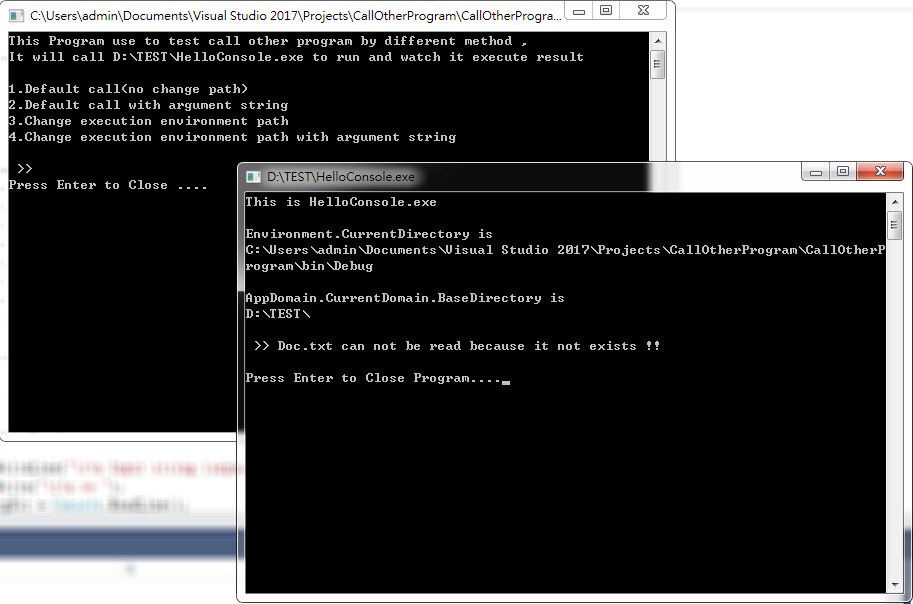Click the scrollbar track below the thumb
Image resolution: width=913 pixels, height=604 pixels.
click(894, 400)
